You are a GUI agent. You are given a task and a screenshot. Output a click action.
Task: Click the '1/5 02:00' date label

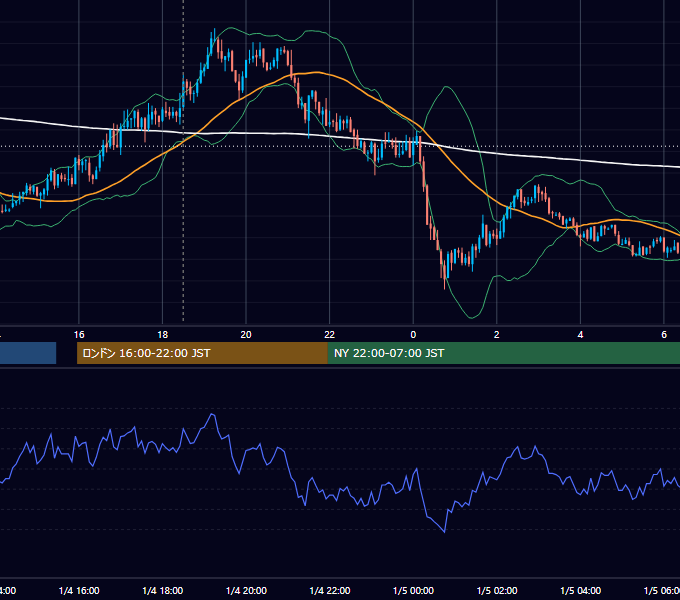pyautogui.click(x=497, y=590)
